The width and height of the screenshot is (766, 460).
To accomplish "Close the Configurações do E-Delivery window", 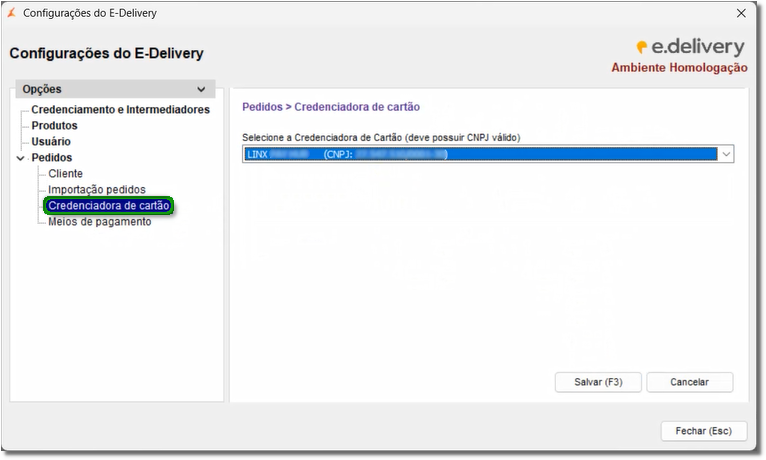I will 741,13.
